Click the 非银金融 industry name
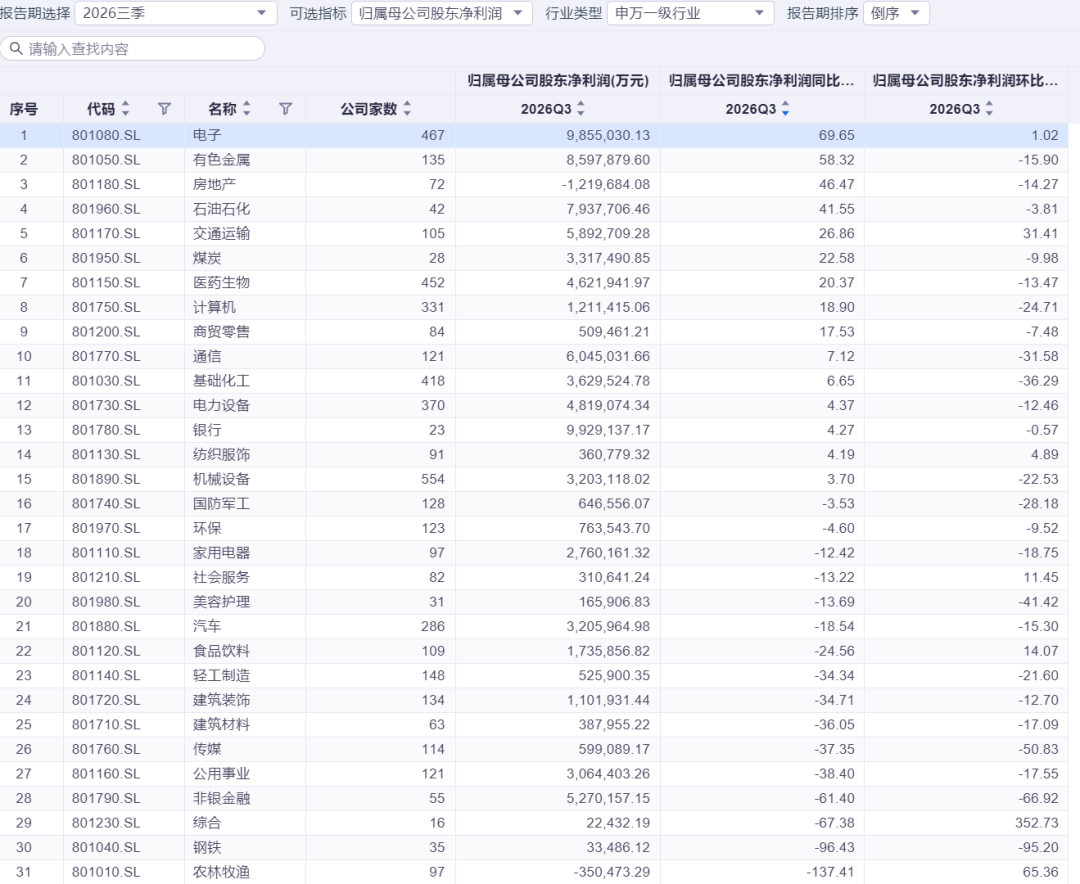Image resolution: width=1080 pixels, height=884 pixels. pos(222,799)
